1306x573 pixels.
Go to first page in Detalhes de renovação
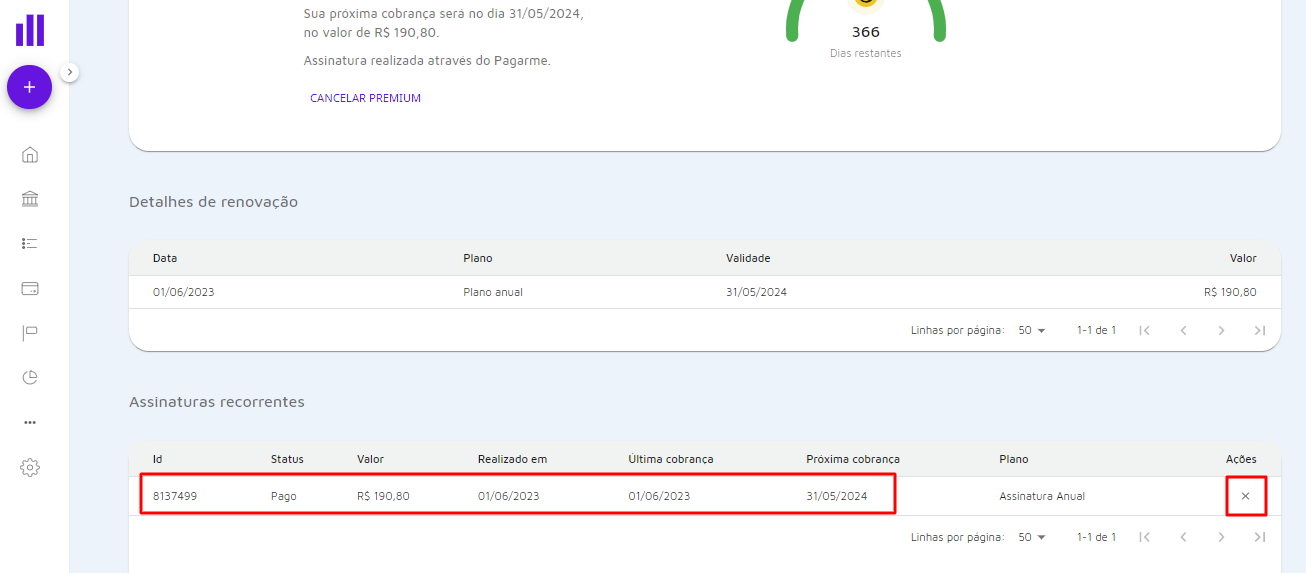tap(1145, 330)
